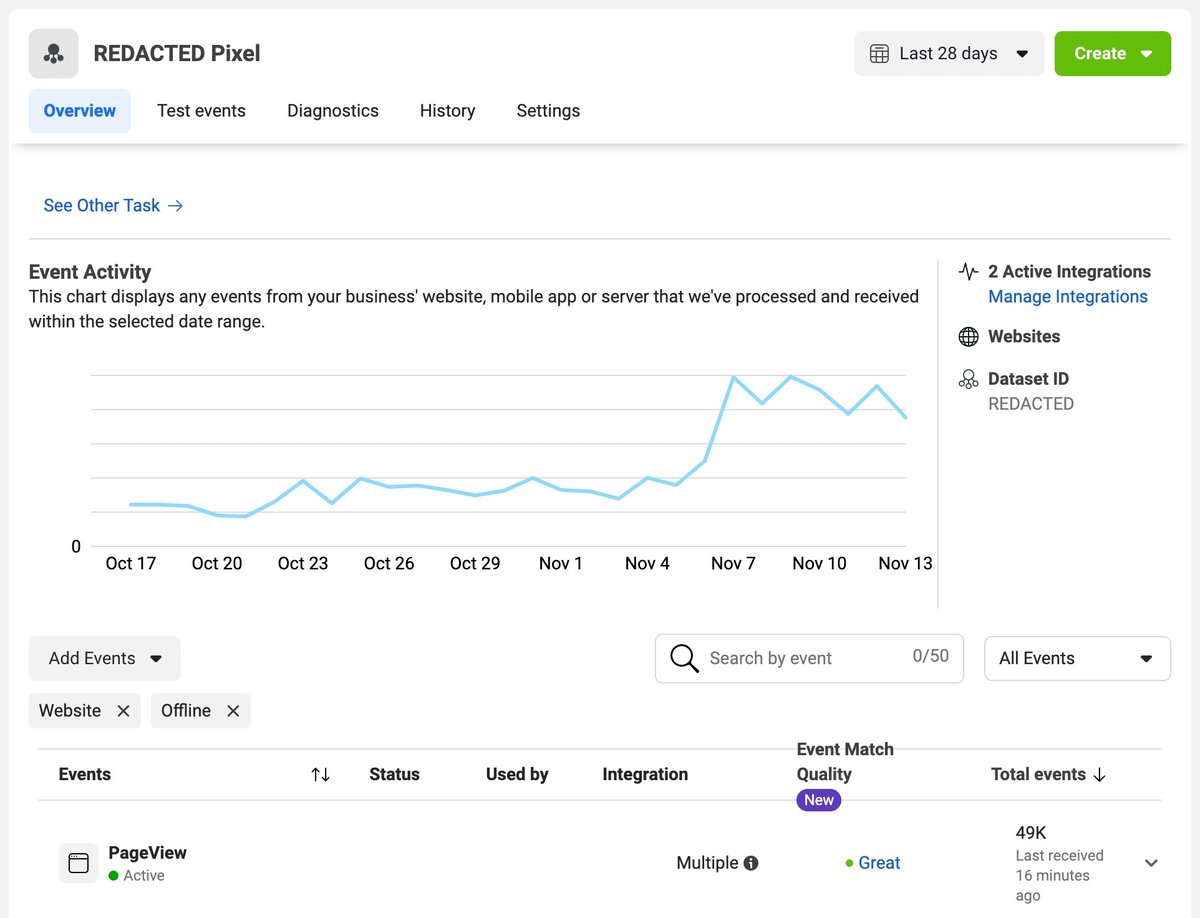Focus the Search by event field
Image resolution: width=1200 pixels, height=918 pixels.
(x=809, y=658)
